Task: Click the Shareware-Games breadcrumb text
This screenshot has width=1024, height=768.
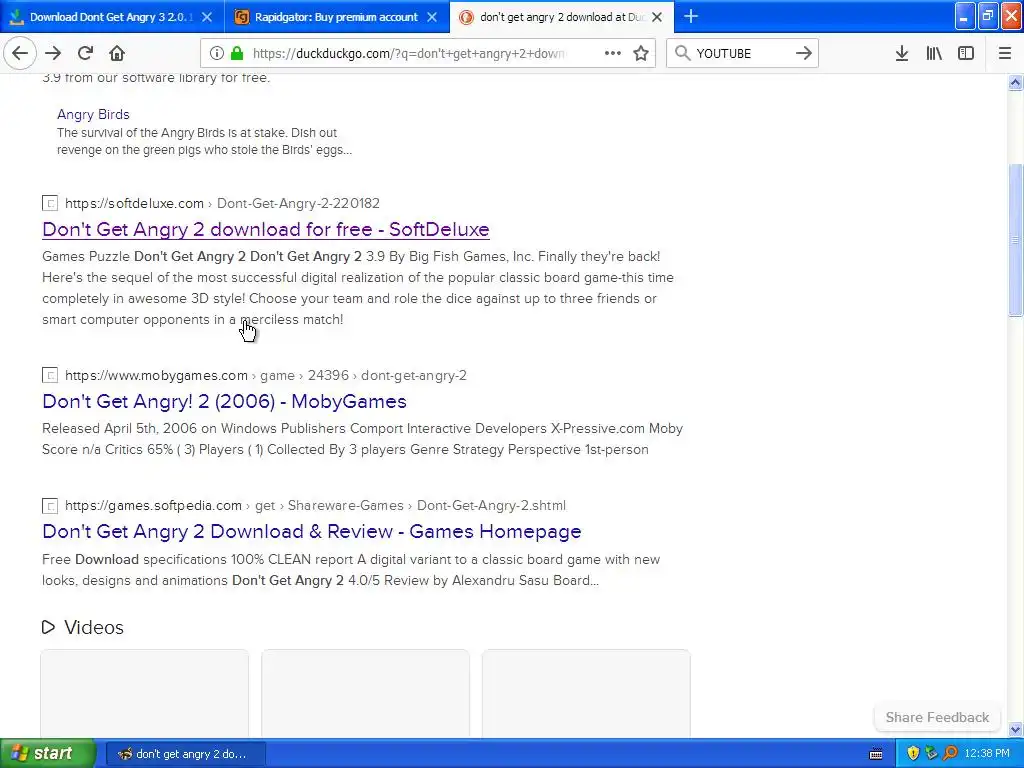Action: click(345, 505)
